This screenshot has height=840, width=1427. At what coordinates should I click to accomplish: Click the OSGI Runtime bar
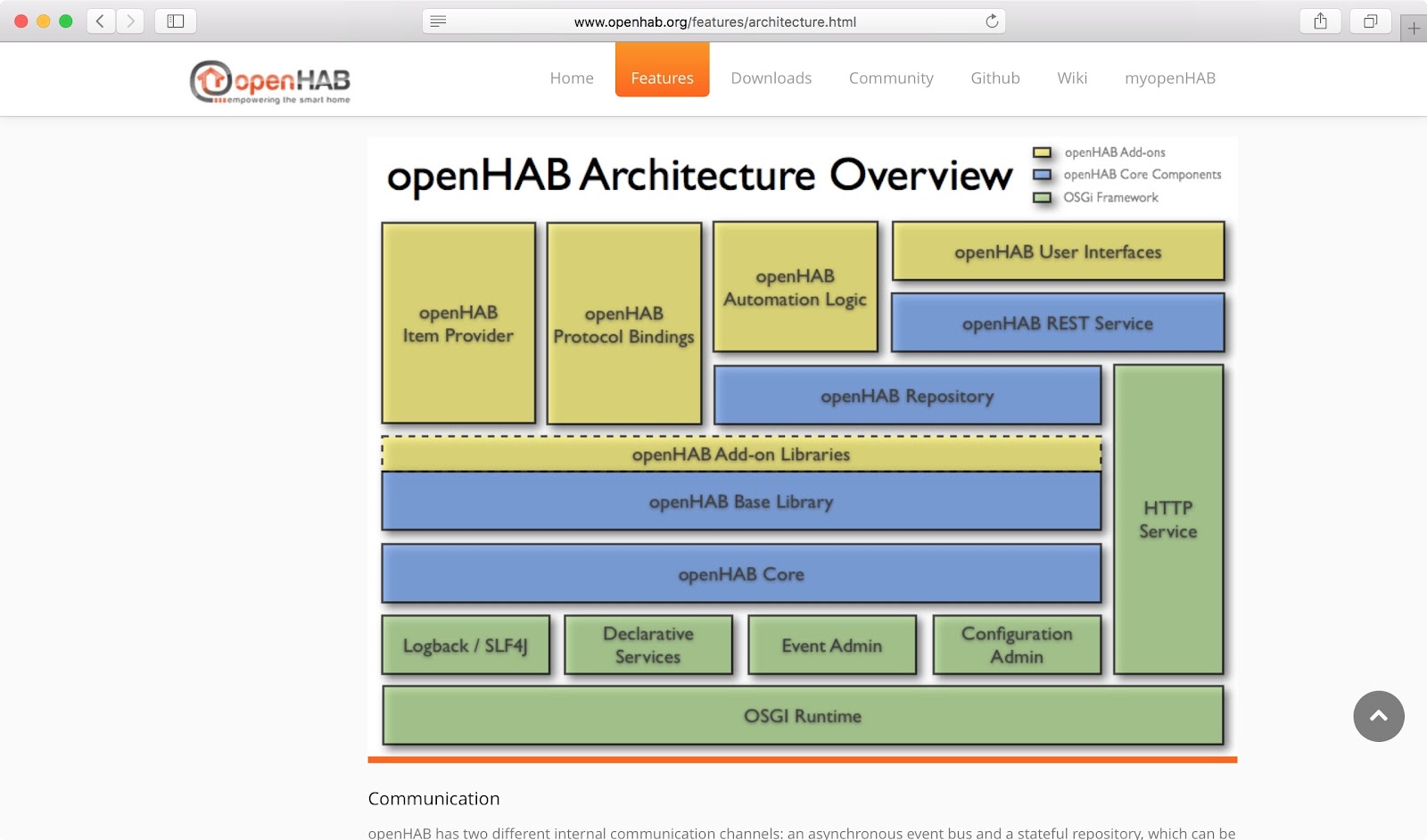(x=803, y=715)
